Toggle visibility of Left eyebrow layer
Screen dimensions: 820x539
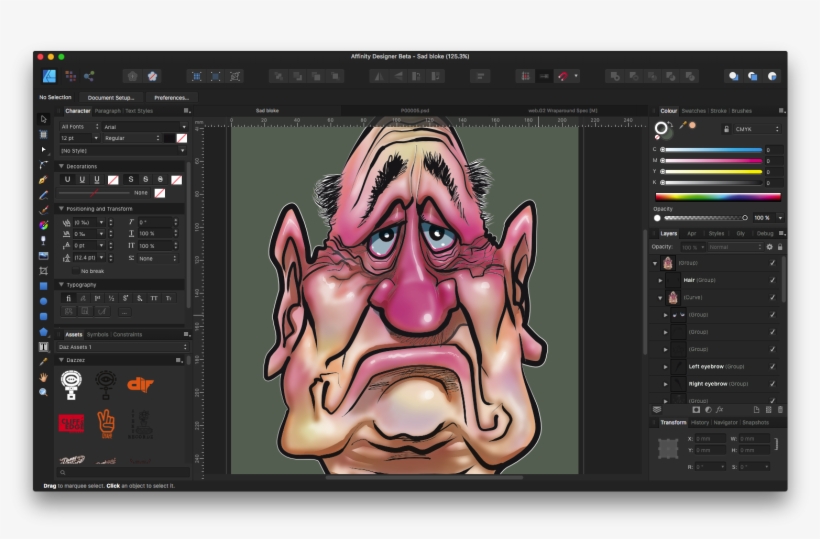[x=772, y=366]
